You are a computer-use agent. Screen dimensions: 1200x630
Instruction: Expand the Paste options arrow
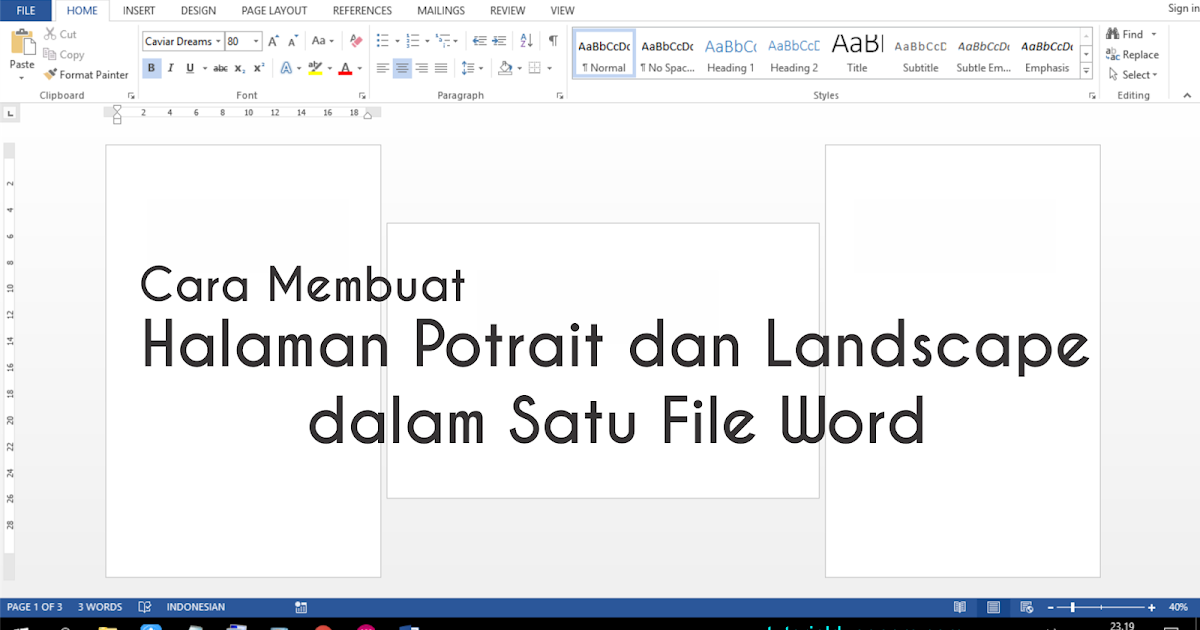coord(22,77)
